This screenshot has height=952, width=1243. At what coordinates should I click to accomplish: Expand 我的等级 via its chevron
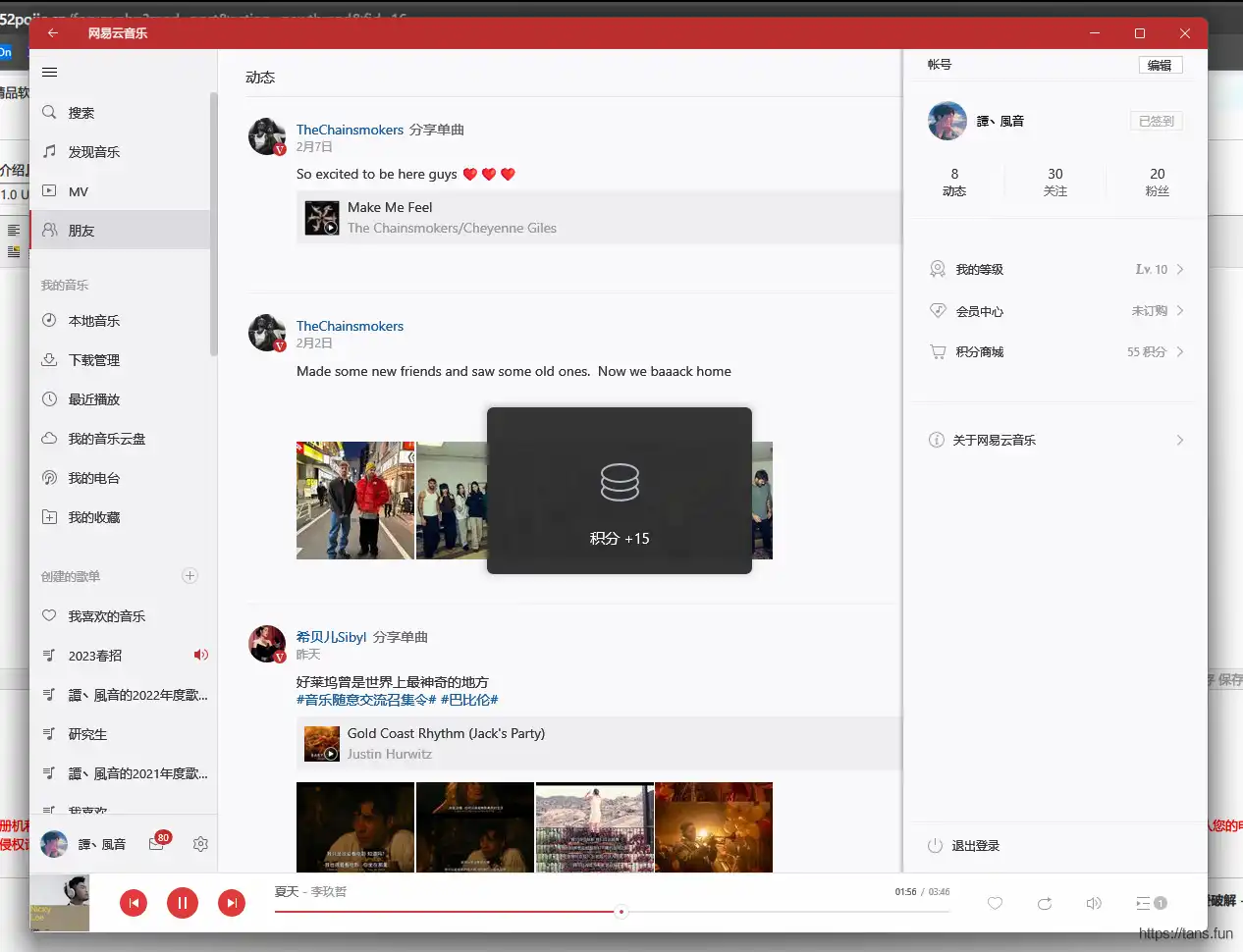1180,269
